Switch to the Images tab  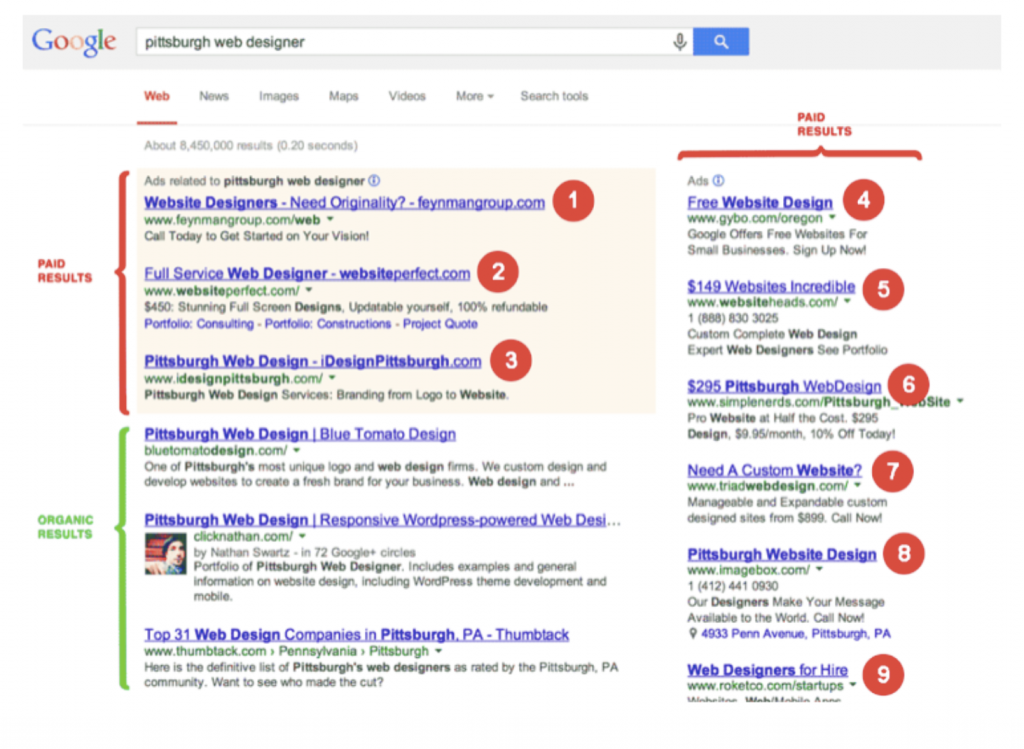coord(279,96)
